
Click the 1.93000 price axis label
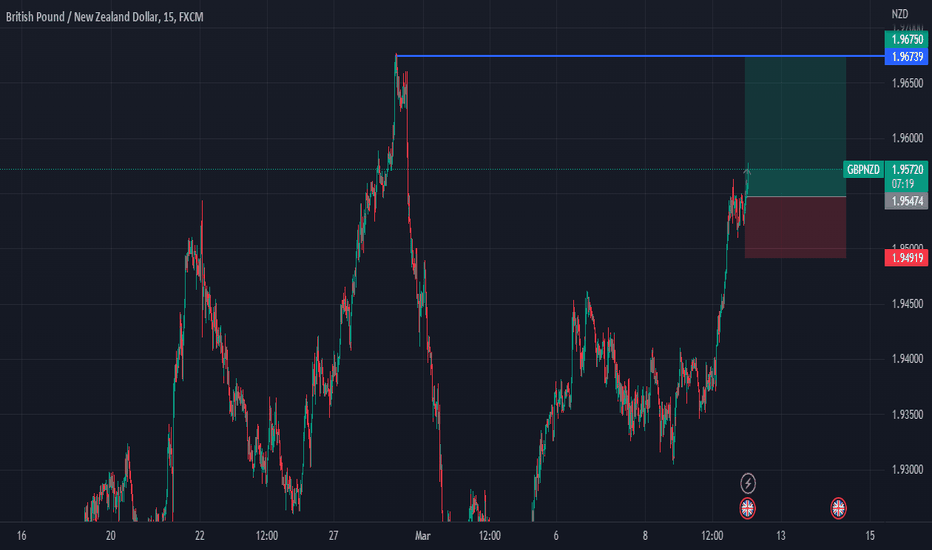coord(908,470)
